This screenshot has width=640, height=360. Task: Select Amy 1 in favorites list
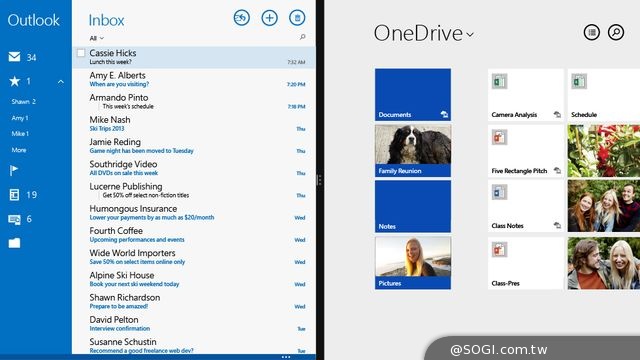pyautogui.click(x=20, y=118)
